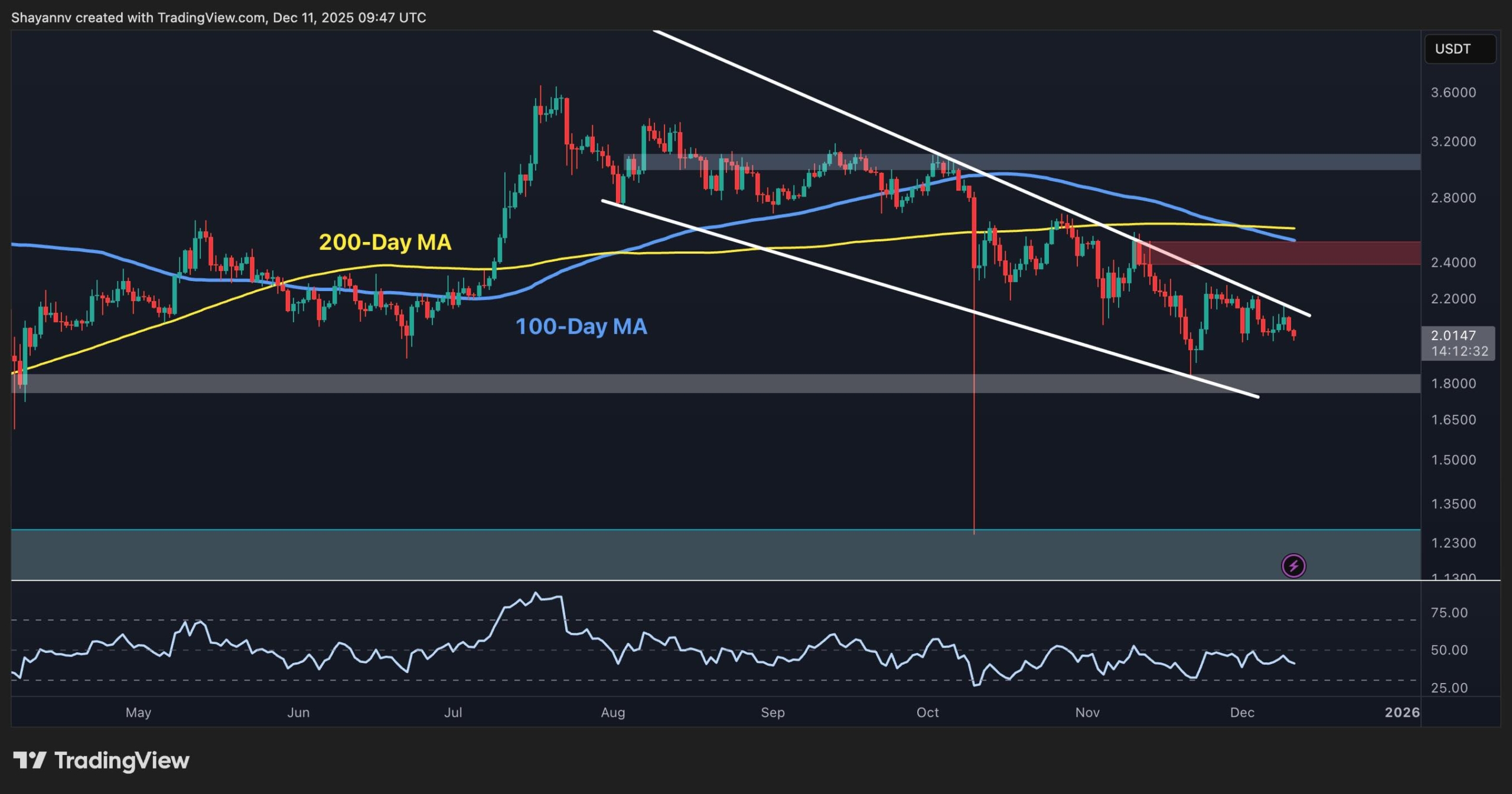Image resolution: width=1512 pixels, height=794 pixels.
Task: Click the purple lightning quick-trade icon
Action: (x=1293, y=566)
